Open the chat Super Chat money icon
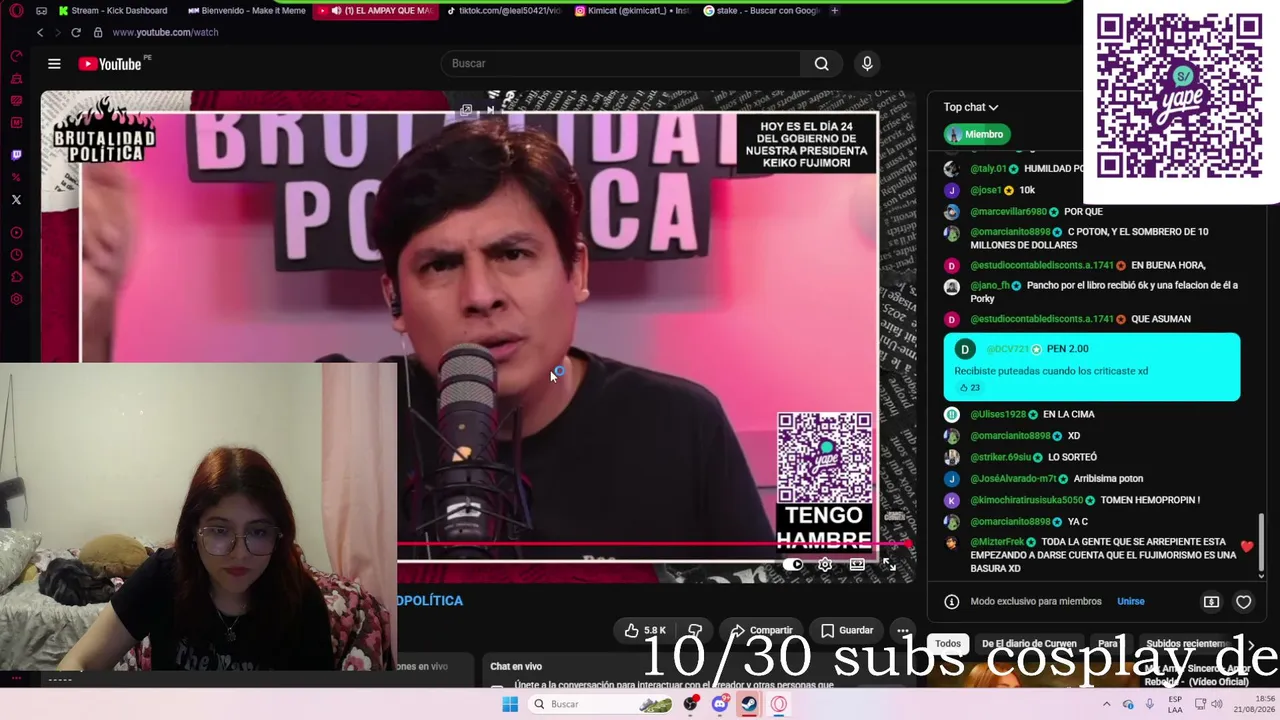1280x720 pixels. [x=1211, y=602]
